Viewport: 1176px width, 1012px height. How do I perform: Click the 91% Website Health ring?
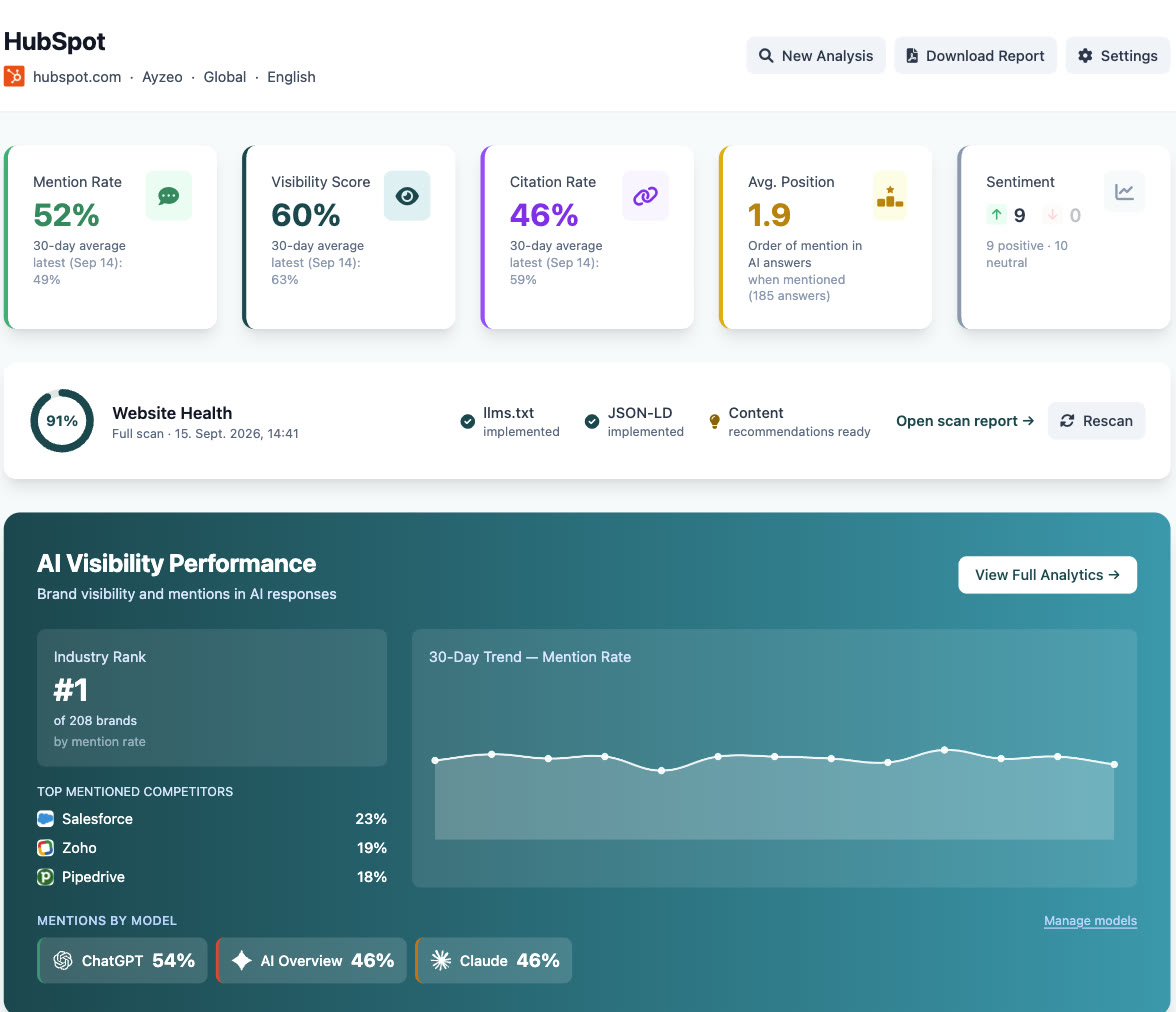click(62, 421)
